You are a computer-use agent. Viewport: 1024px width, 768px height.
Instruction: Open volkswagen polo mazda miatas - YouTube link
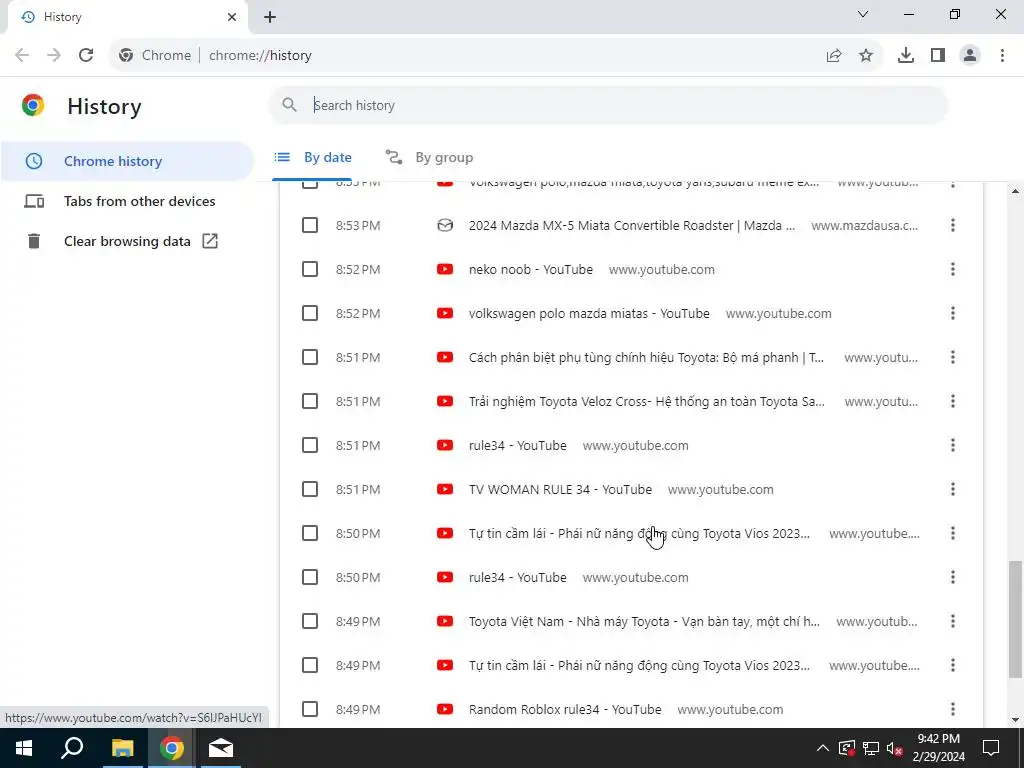point(589,313)
